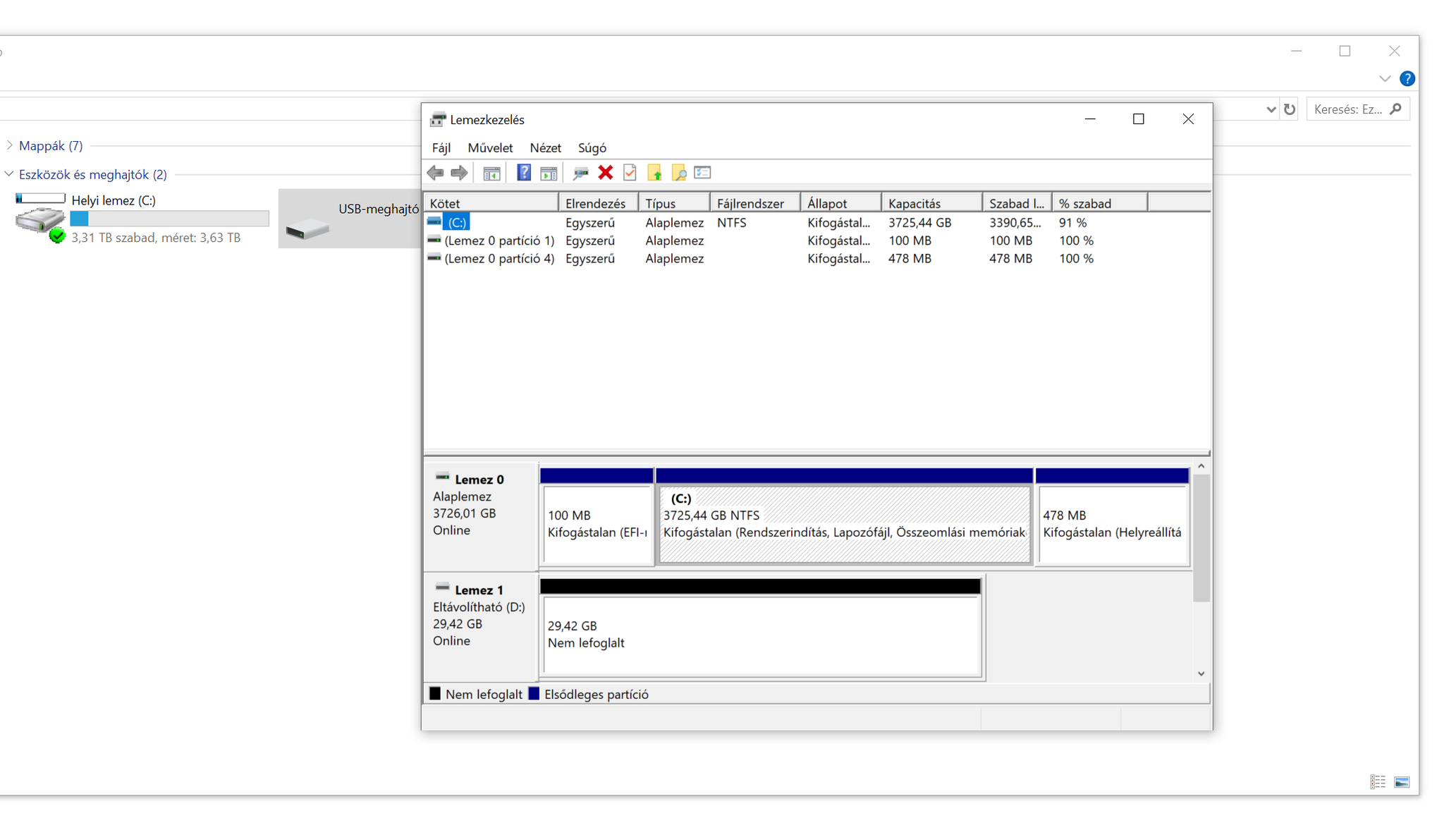The image size is (1456, 823).
Task: Click the disk pane vertical scrollbar thumb
Action: pyautogui.click(x=1201, y=537)
